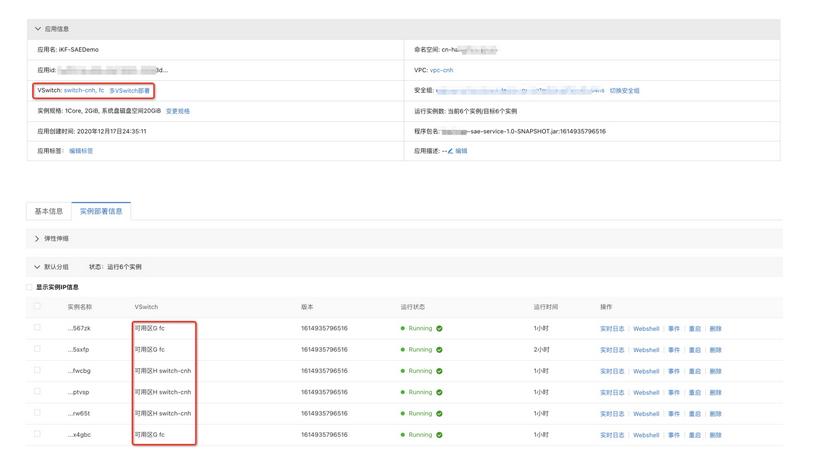Click the green check icon for instance fwcbg
Viewport: 814px width, 461px height.
point(439,371)
